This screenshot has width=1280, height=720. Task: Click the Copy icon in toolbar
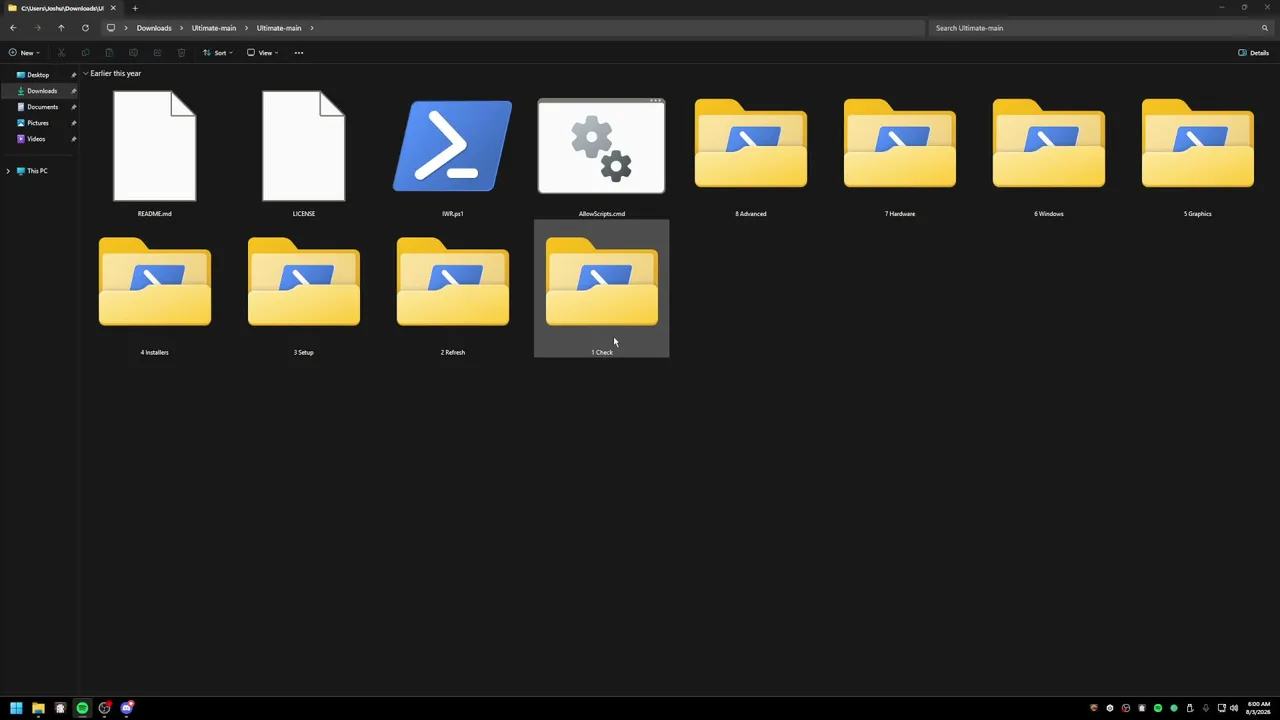pyautogui.click(x=85, y=53)
